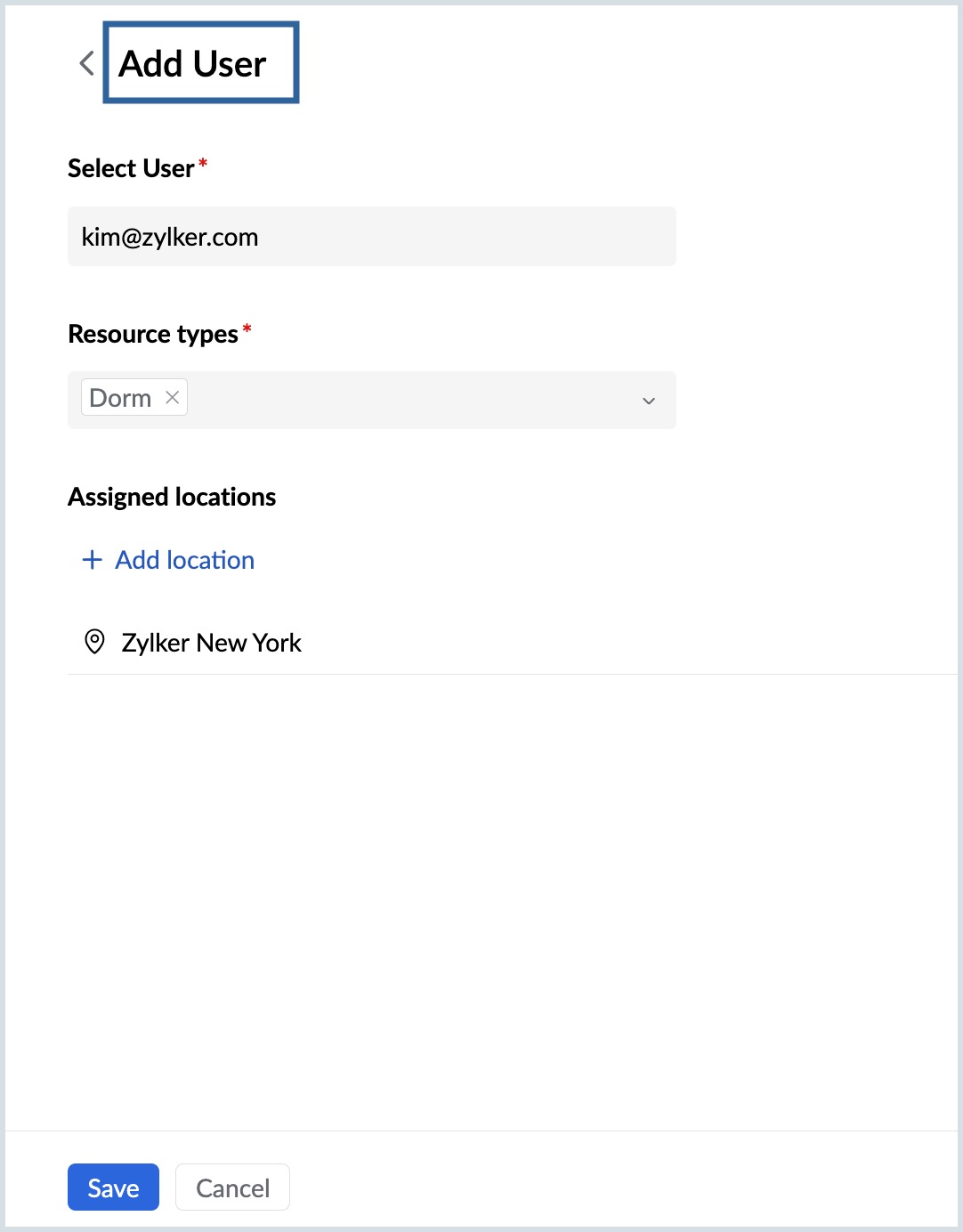Viewport: 963px width, 1232px height.
Task: Remove the Dorm tag with the x icon
Action: 173,397
